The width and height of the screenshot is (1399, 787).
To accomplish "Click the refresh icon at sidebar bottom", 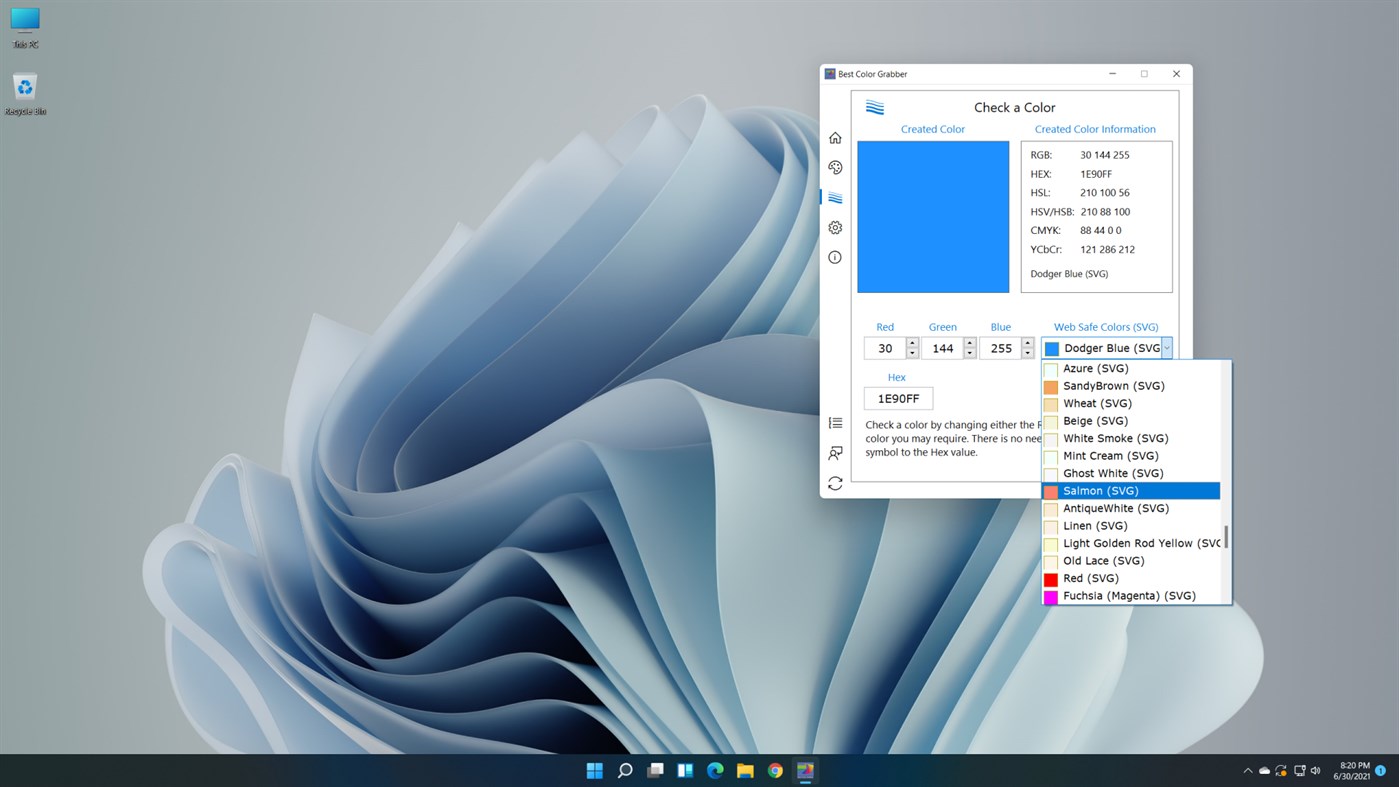I will pos(835,482).
